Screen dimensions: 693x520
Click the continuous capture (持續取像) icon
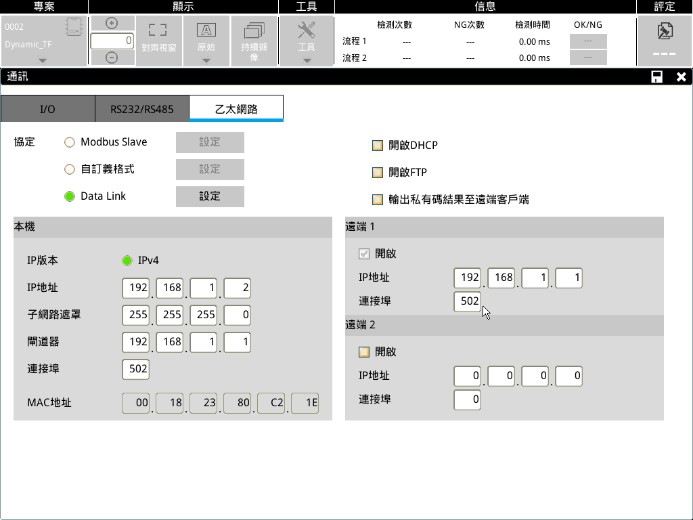point(254,33)
